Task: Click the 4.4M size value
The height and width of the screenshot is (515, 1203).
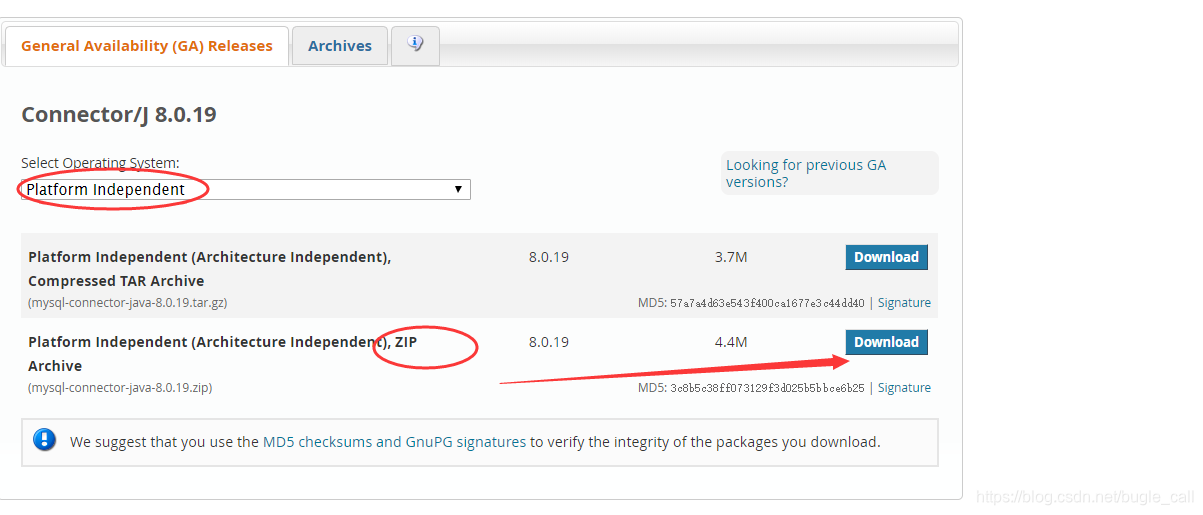Action: coord(731,342)
